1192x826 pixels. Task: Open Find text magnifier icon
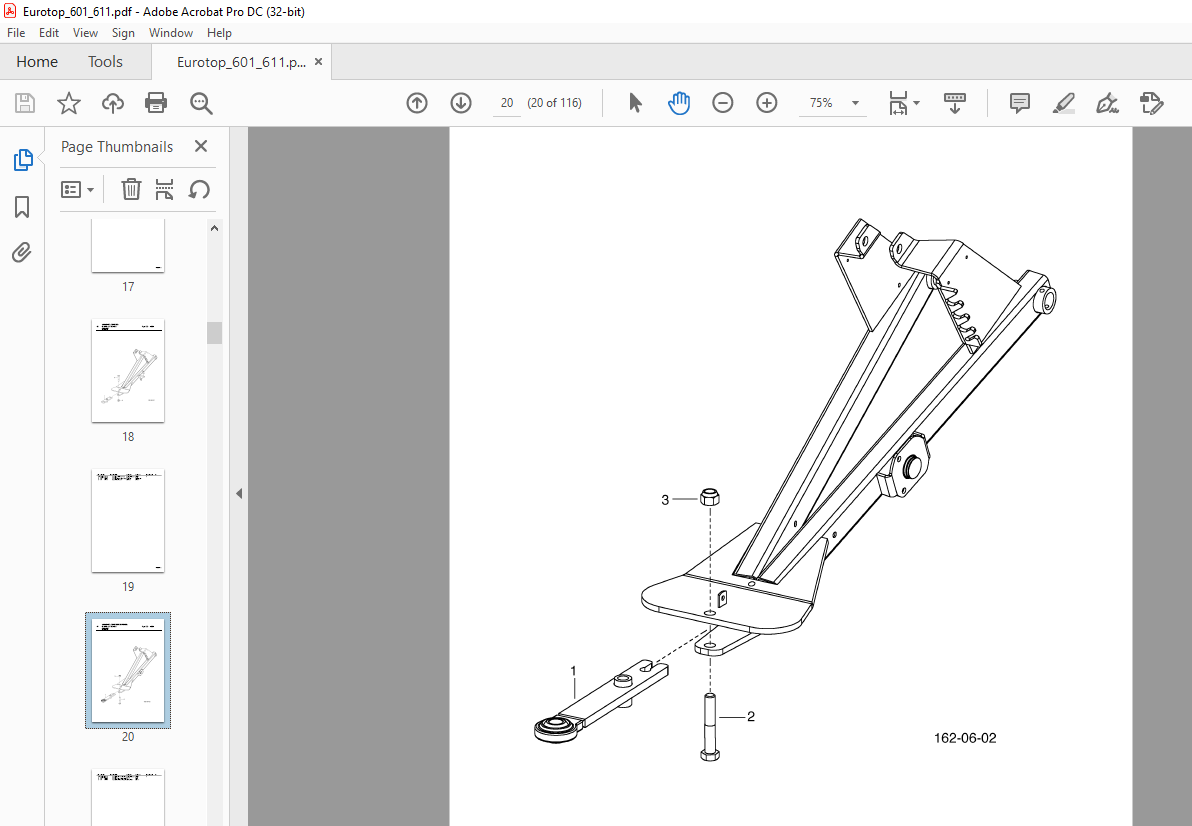(x=201, y=103)
